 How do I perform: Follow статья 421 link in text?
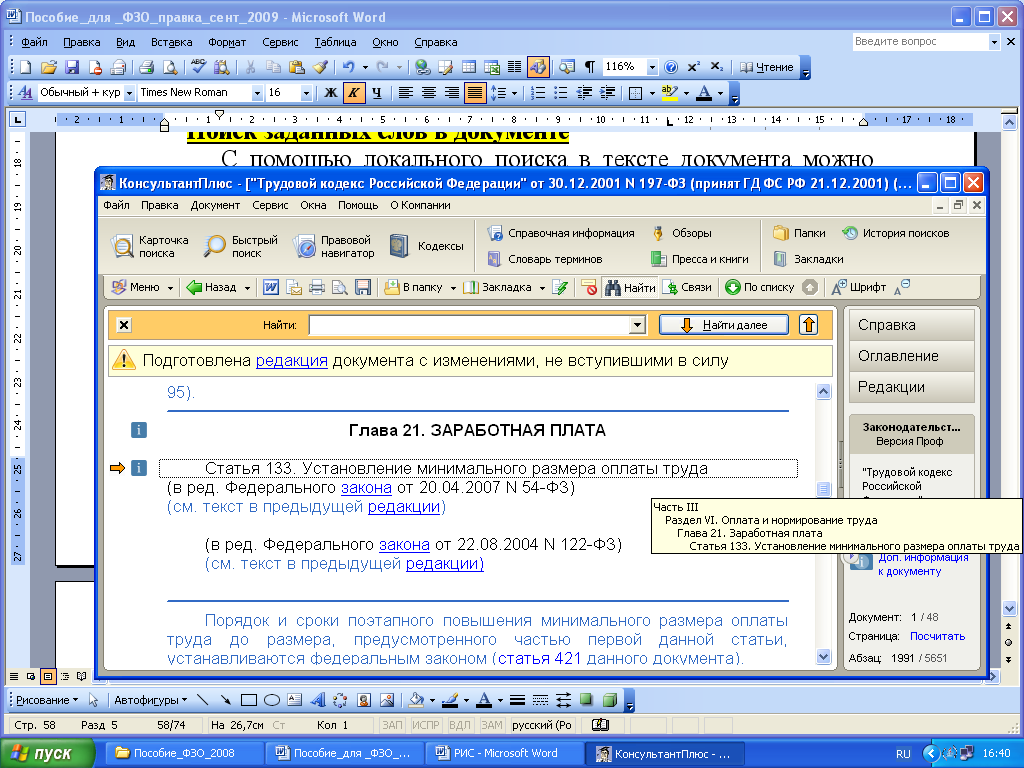[539, 658]
